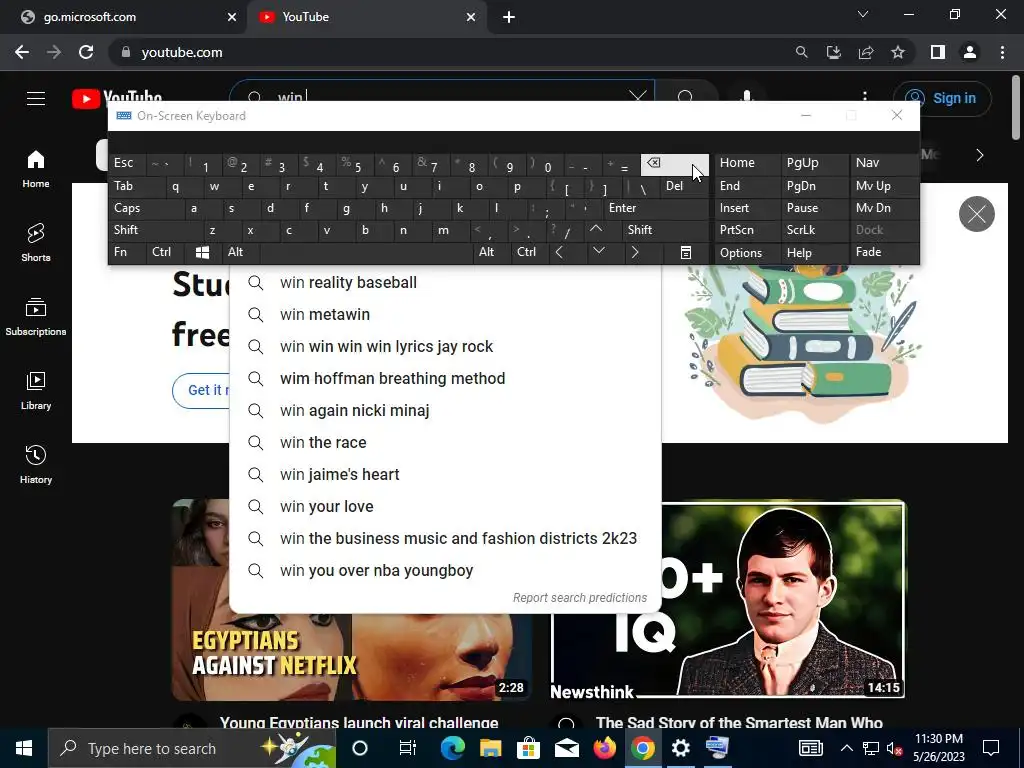Open Windows Settings gear on taskbar

[x=680, y=748]
